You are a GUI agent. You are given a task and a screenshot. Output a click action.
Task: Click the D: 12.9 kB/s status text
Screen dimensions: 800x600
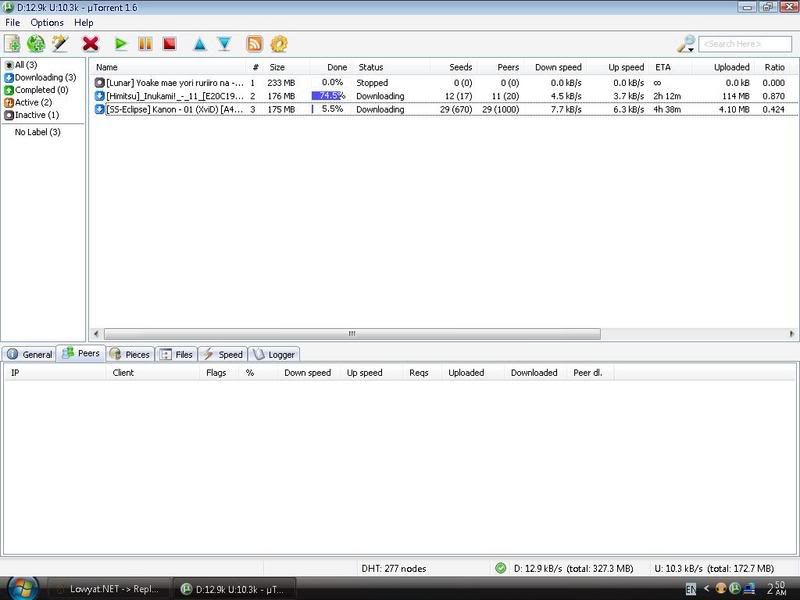[x=573, y=568]
